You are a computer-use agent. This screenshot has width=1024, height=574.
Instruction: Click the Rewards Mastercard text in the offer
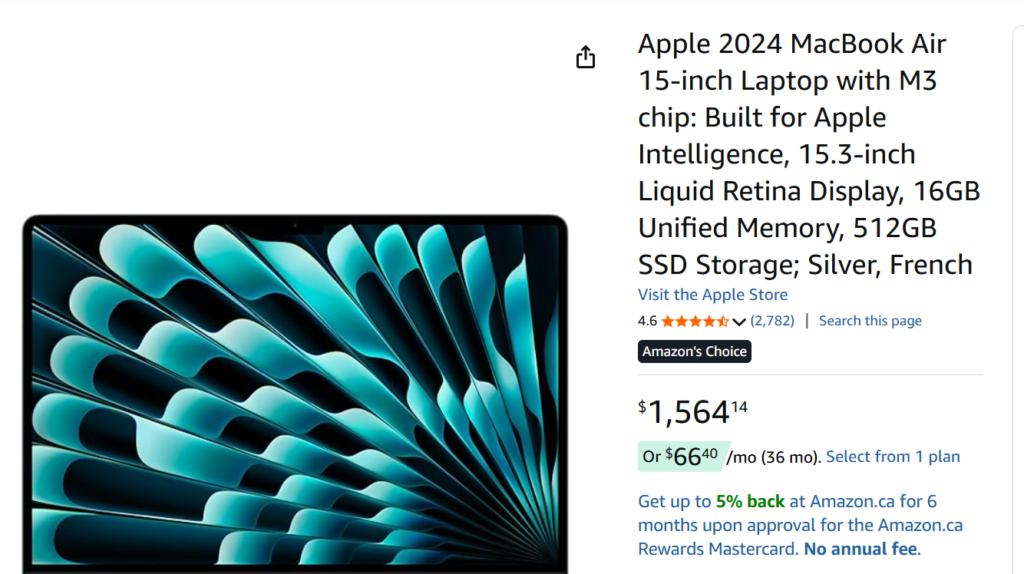click(718, 549)
